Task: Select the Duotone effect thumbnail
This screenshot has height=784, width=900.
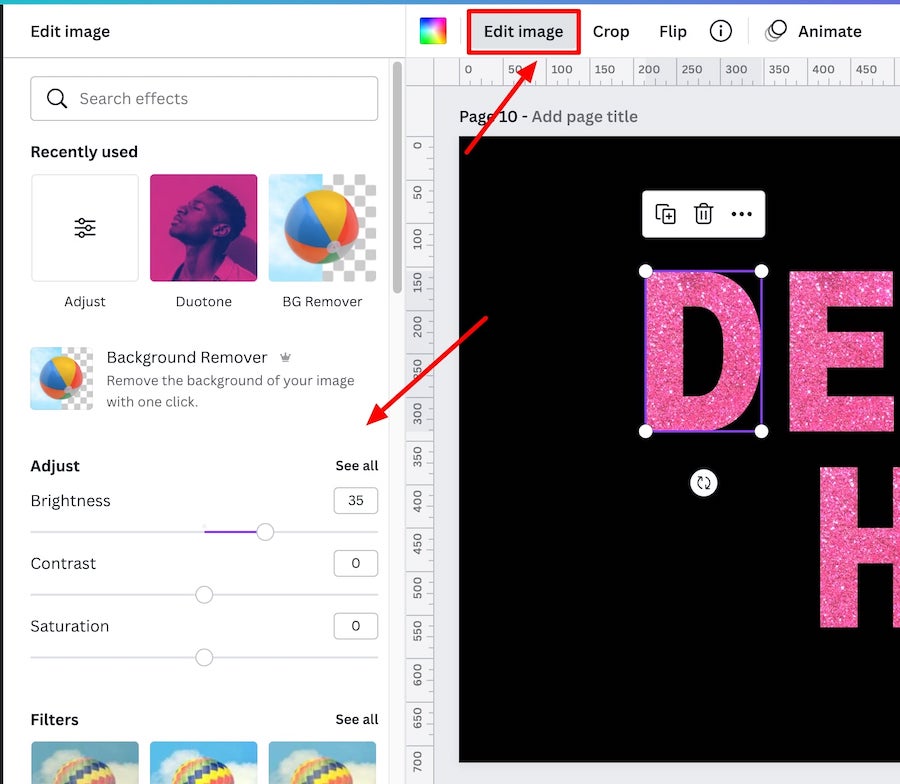Action: [x=204, y=228]
